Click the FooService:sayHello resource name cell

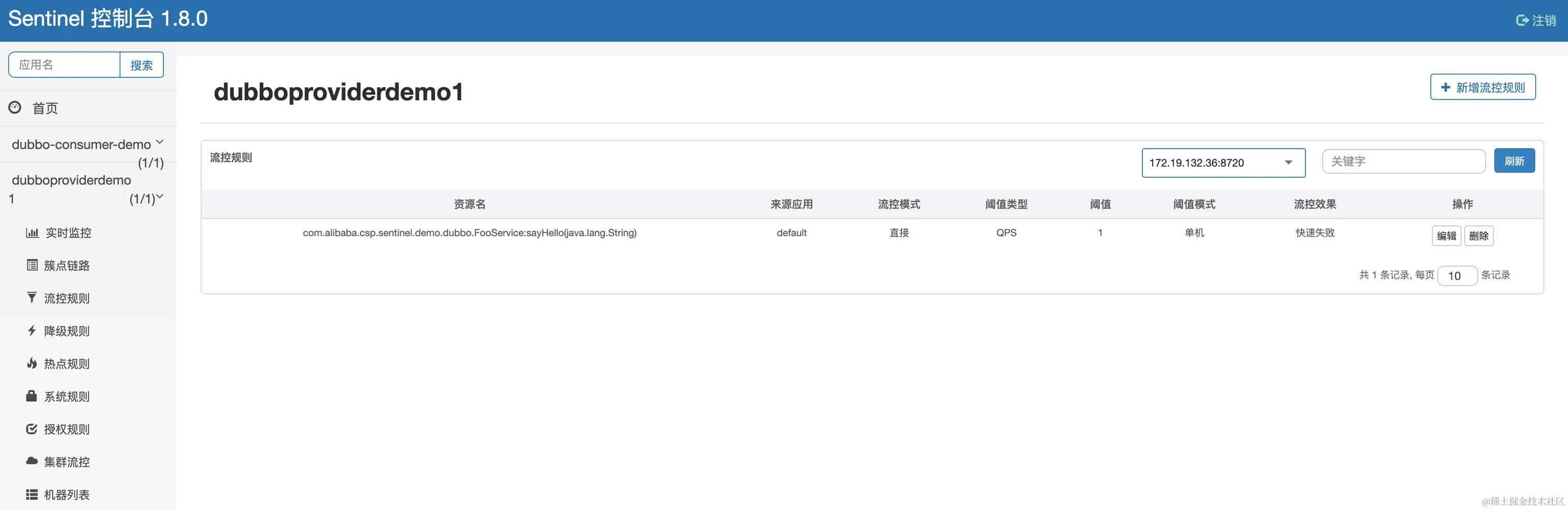tap(470, 233)
